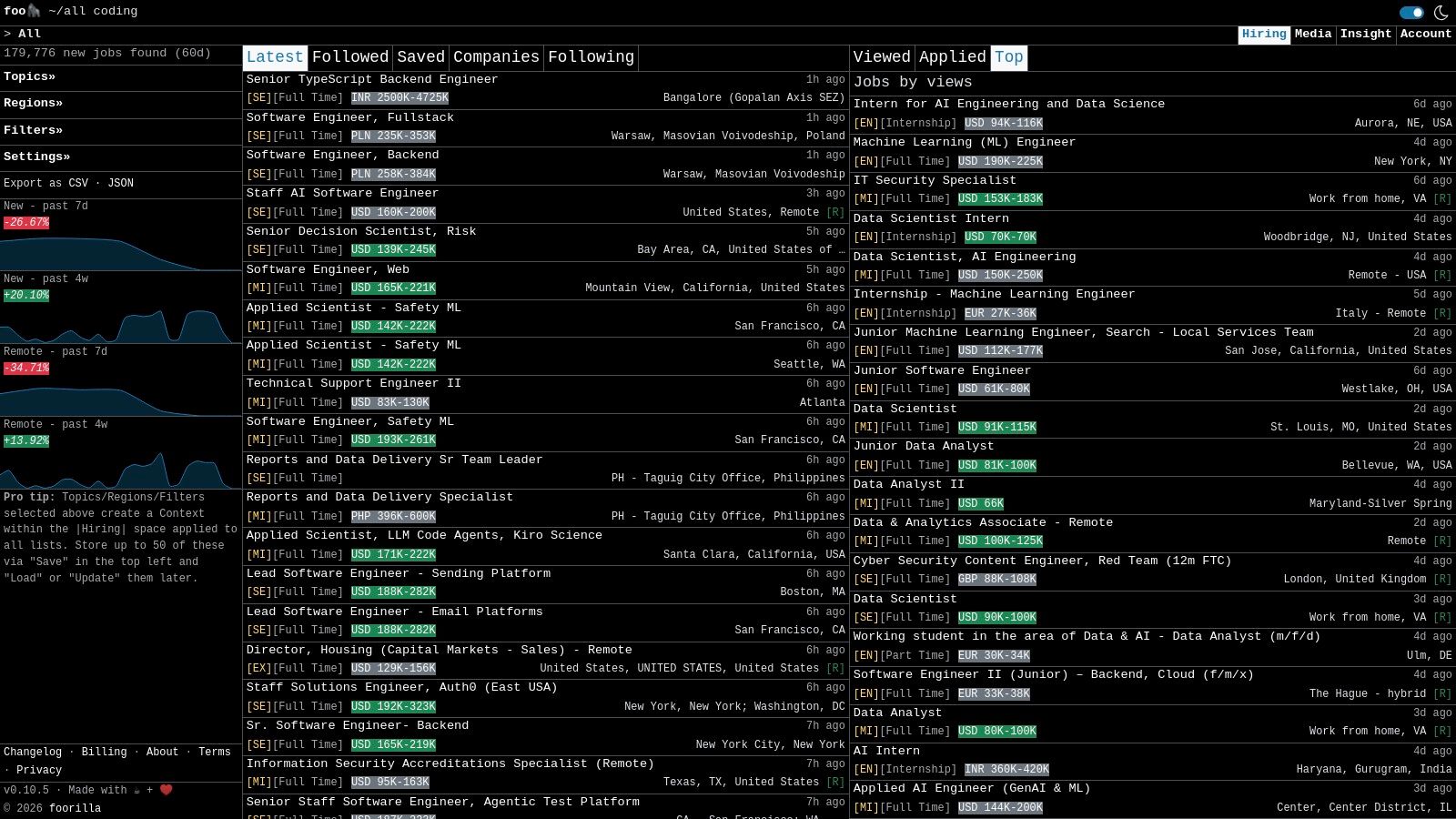
Task: Click the moon dark-mode icon
Action: click(x=1441, y=13)
